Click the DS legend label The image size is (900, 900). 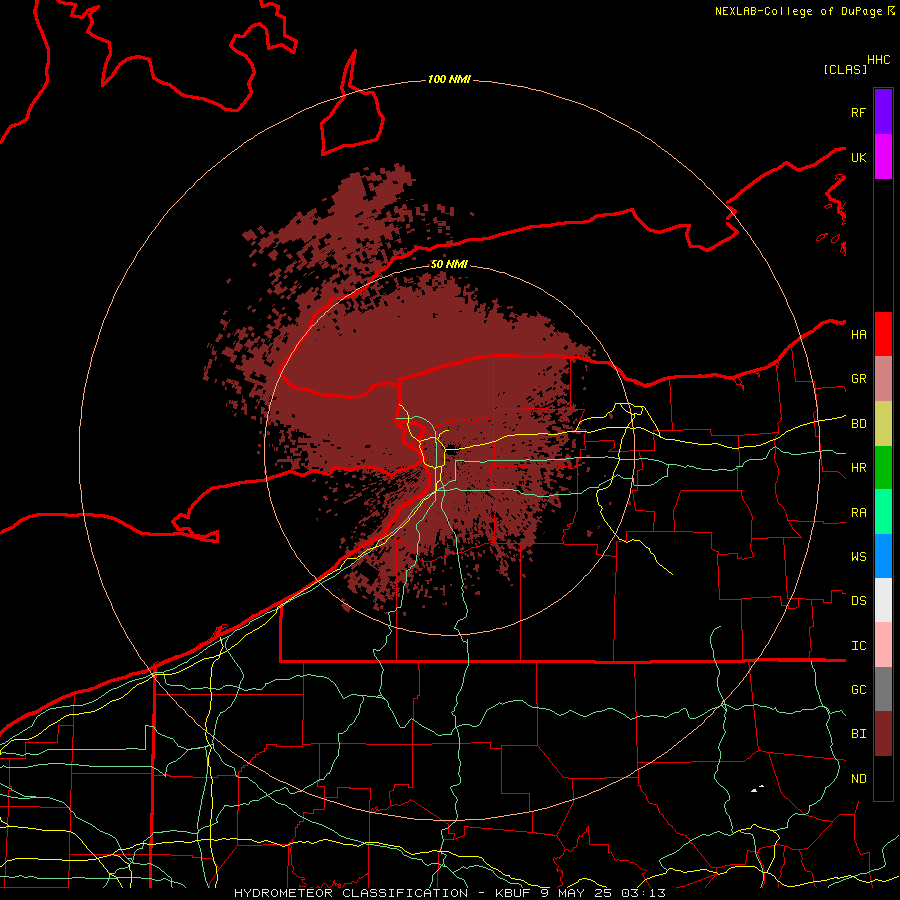pos(859,601)
